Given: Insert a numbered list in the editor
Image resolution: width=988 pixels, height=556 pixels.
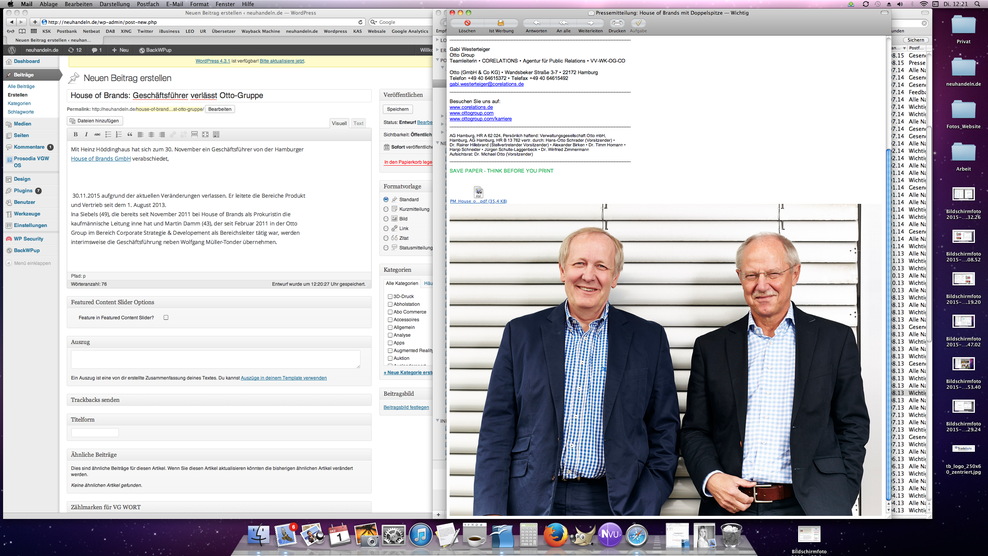Looking at the screenshot, I should pyautogui.click(x=118, y=134).
